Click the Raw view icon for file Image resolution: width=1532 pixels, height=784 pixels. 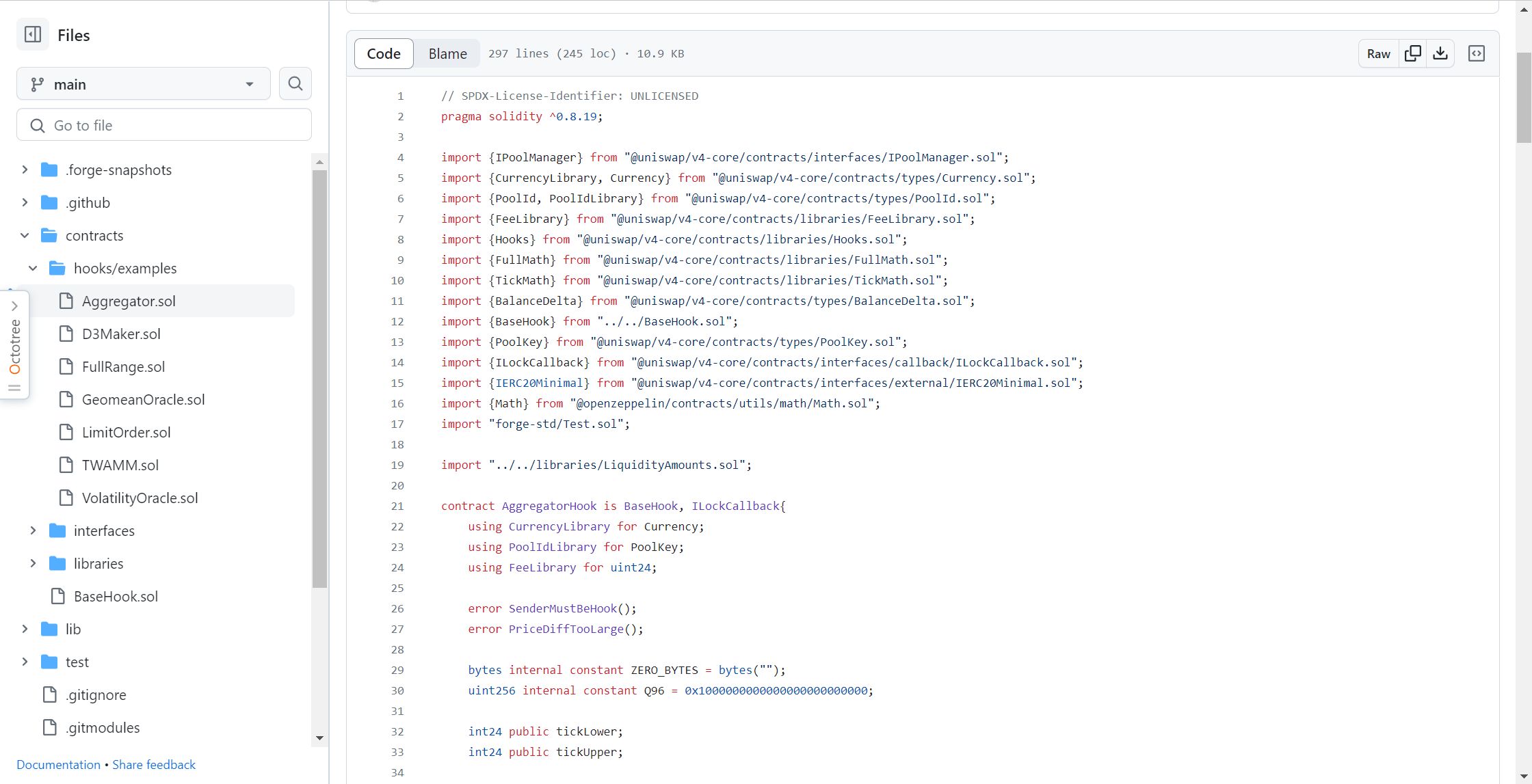coord(1379,53)
